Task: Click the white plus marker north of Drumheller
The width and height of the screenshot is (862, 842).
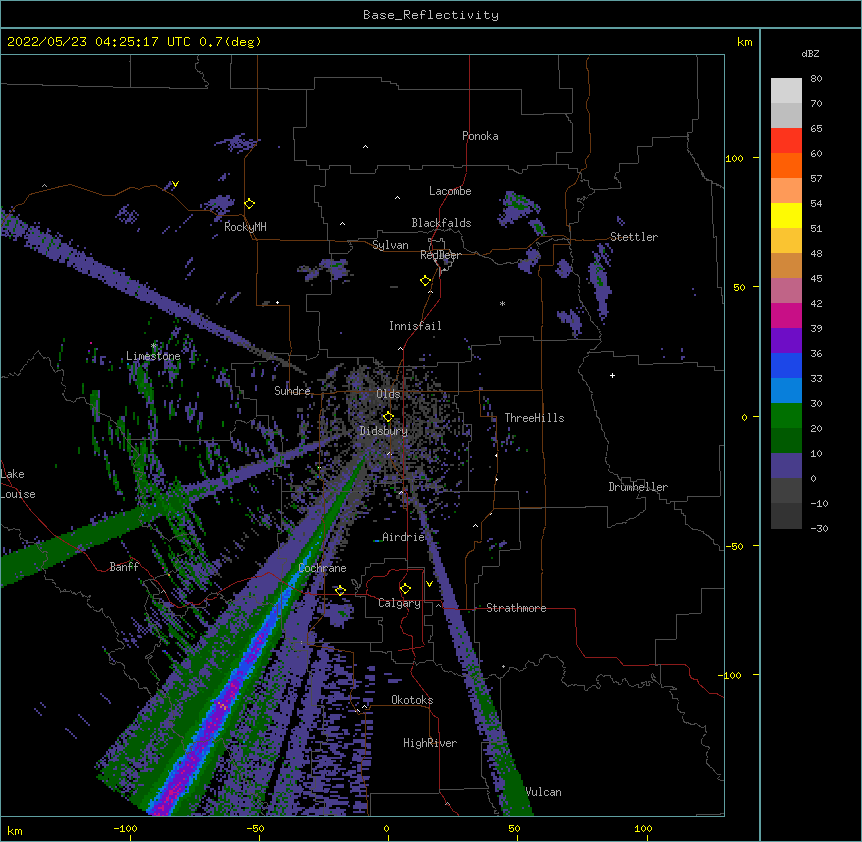Action: point(612,375)
